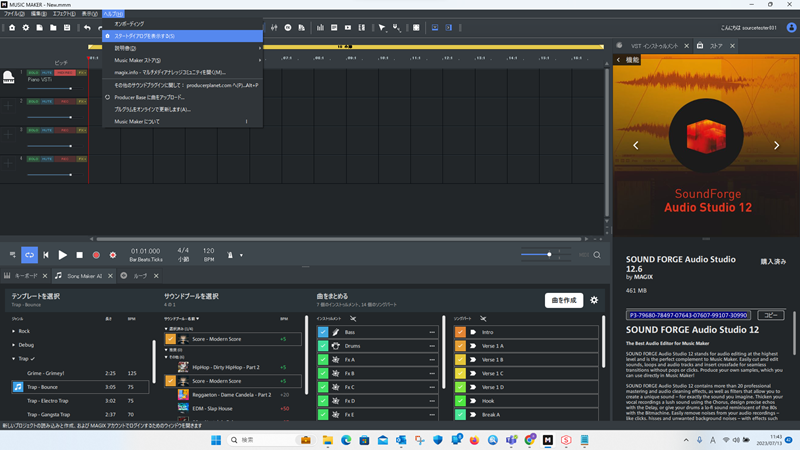Show next store banner with right arrow
This screenshot has height=450, width=800.
click(777, 145)
